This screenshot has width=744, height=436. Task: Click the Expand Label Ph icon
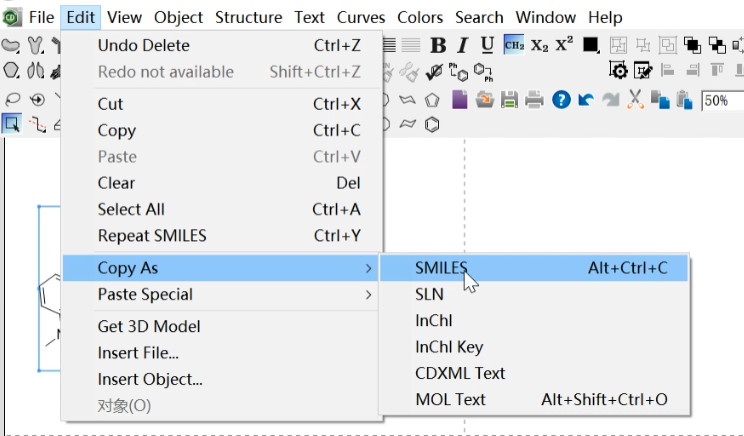(458, 72)
